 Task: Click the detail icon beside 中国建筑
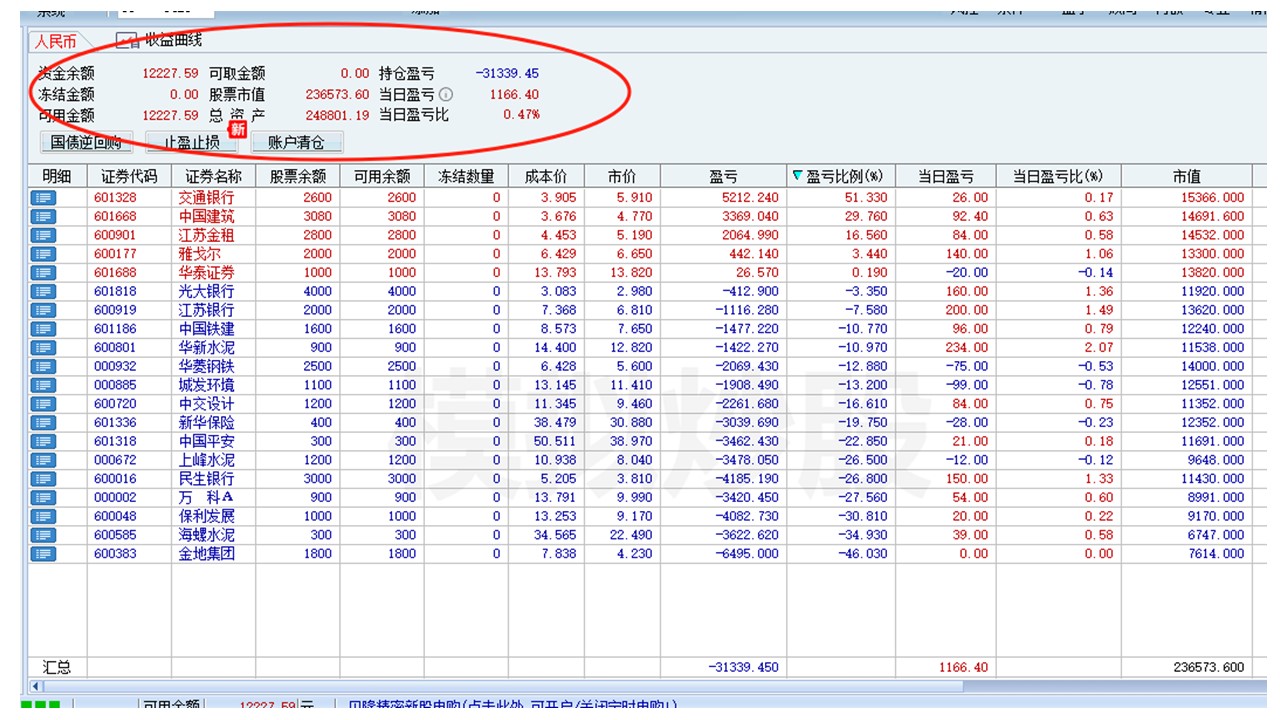click(x=43, y=217)
